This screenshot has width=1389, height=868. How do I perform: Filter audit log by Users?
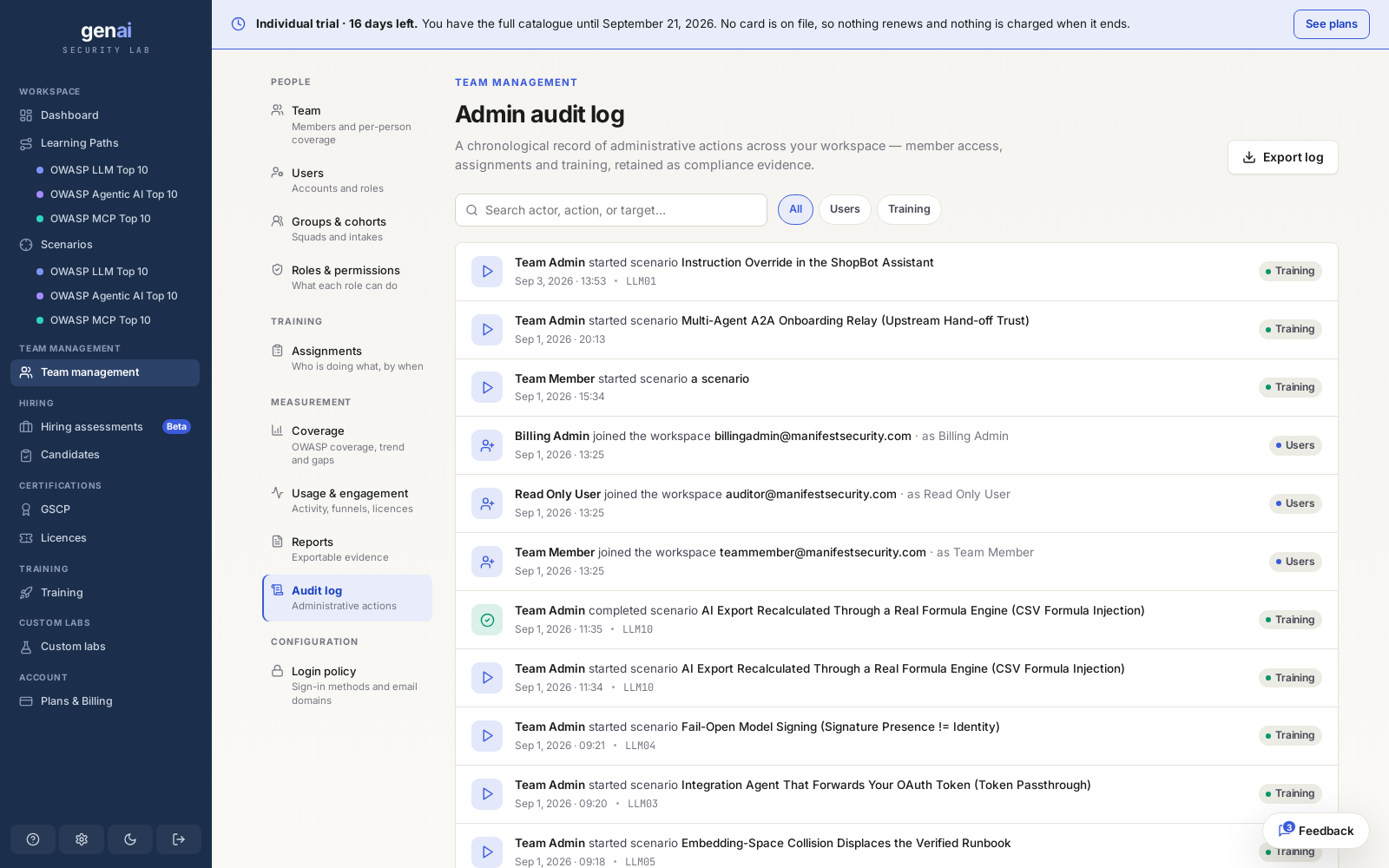pyautogui.click(x=845, y=209)
